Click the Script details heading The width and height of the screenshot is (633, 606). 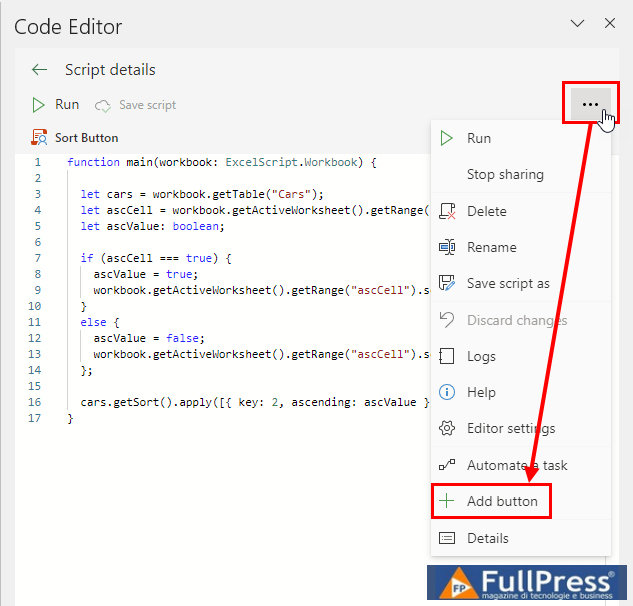pyautogui.click(x=110, y=70)
